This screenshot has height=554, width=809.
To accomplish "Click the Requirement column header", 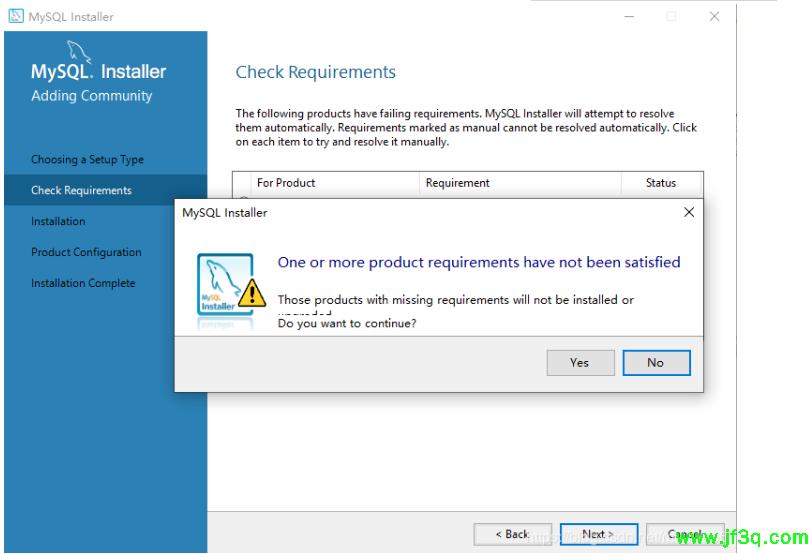I will 457,183.
